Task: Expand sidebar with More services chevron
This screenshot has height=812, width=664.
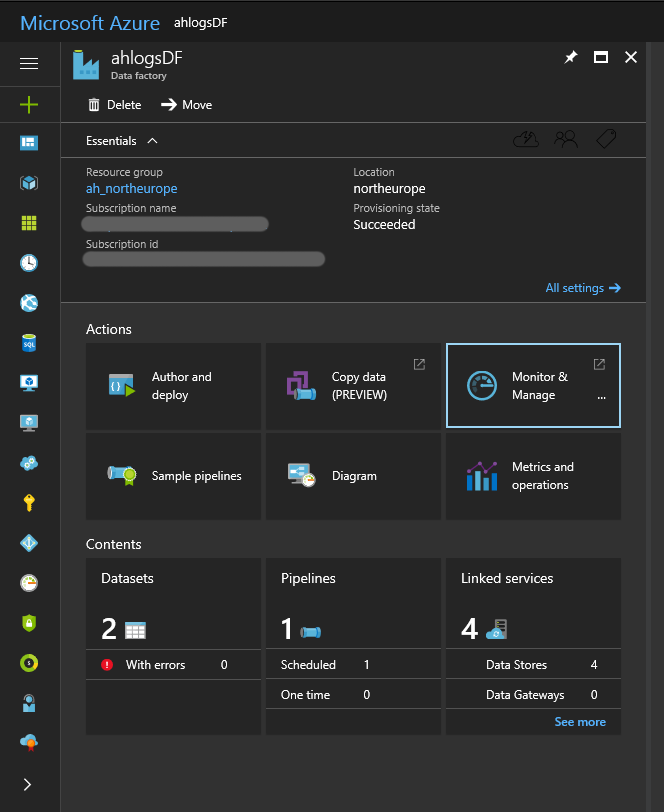Action: pos(27,785)
